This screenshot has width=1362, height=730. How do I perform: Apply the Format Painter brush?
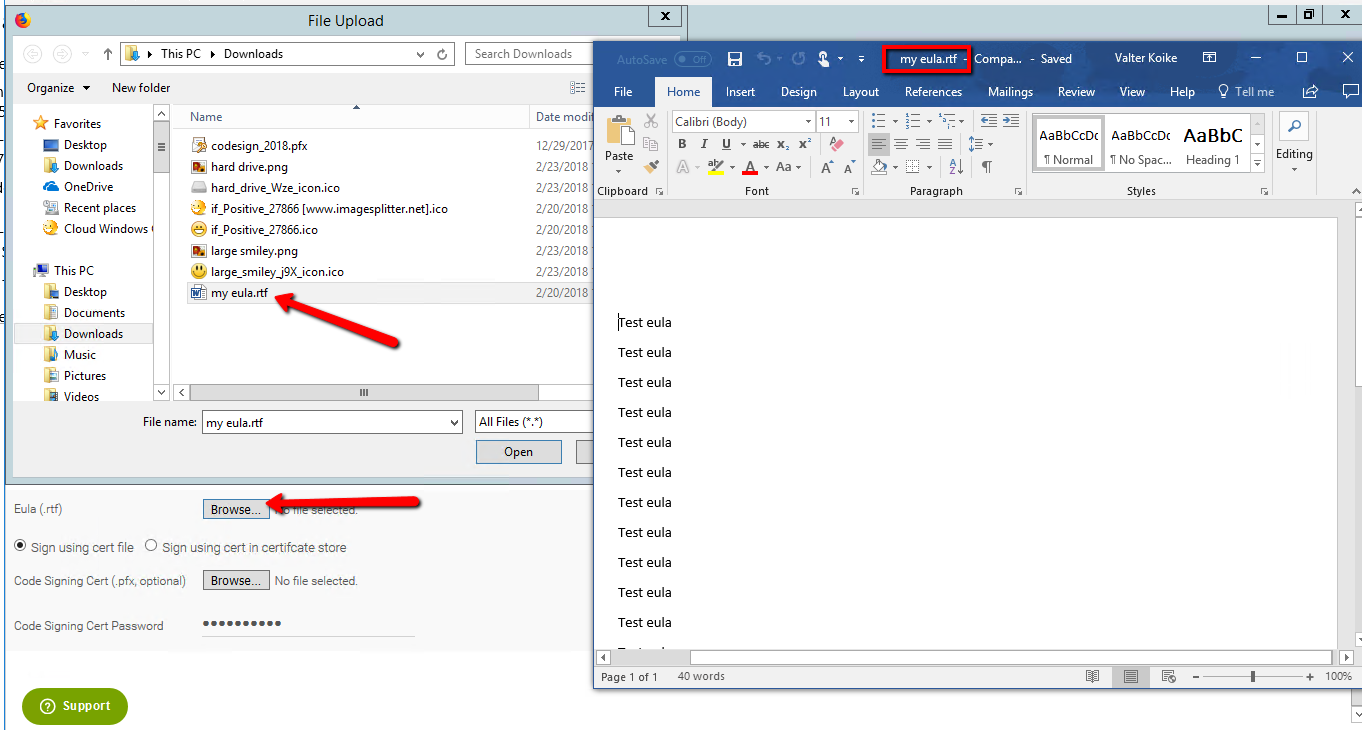(652, 166)
